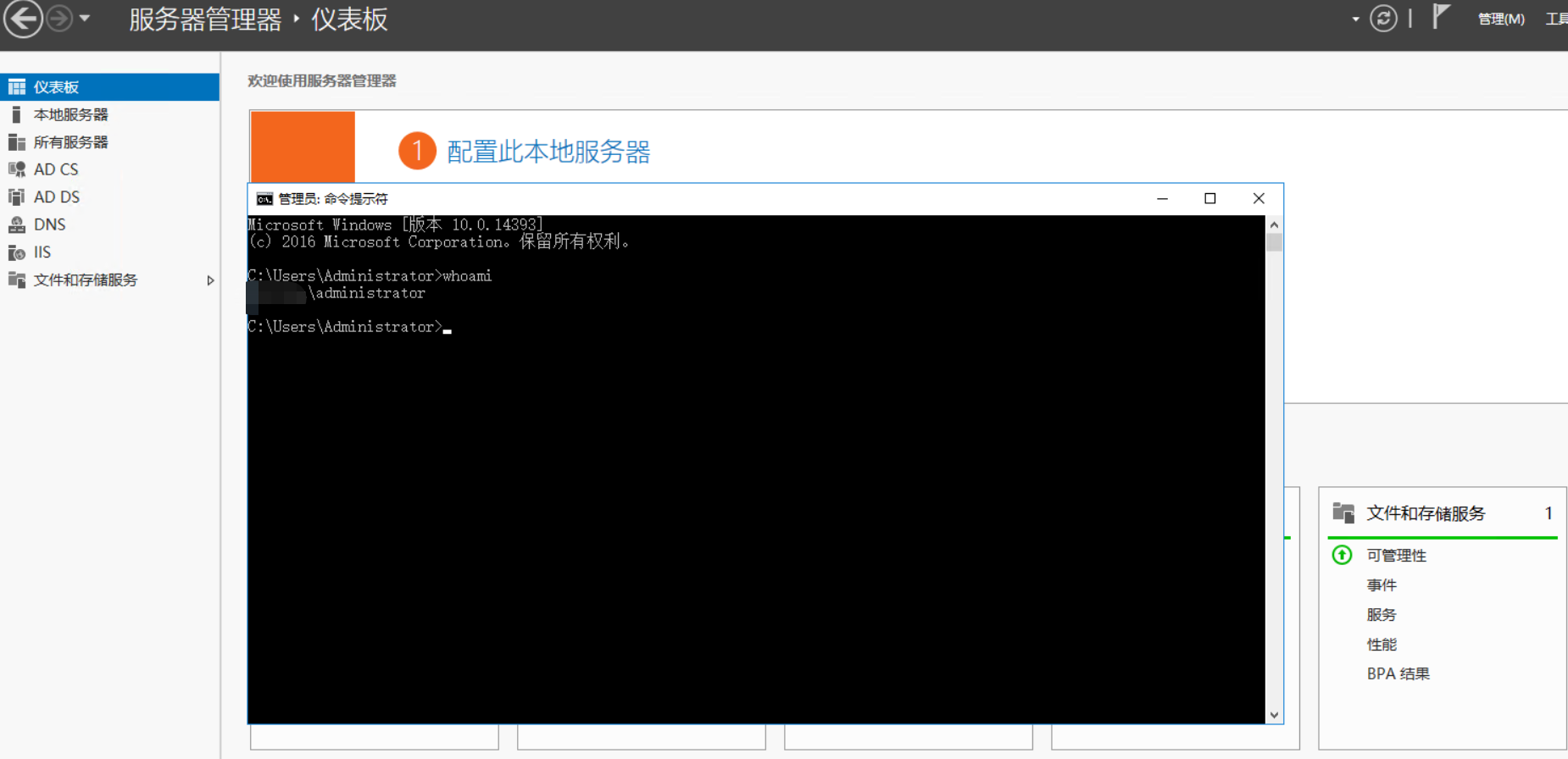The width and height of the screenshot is (1568, 759).
Task: Expand the 文件和存储服务 sidebar arrow
Action: 210,280
